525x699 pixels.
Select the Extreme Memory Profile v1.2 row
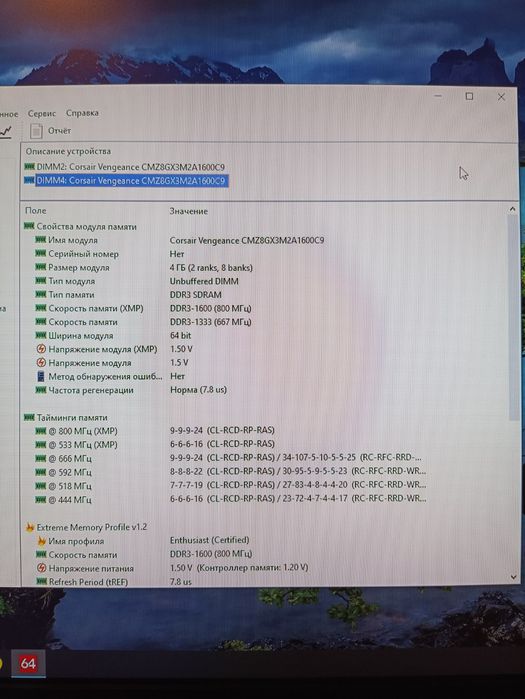click(92, 527)
